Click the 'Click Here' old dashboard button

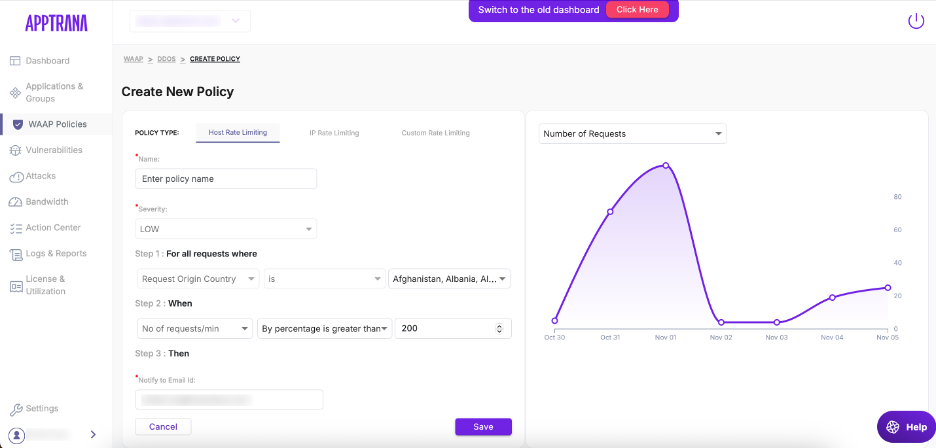click(638, 10)
